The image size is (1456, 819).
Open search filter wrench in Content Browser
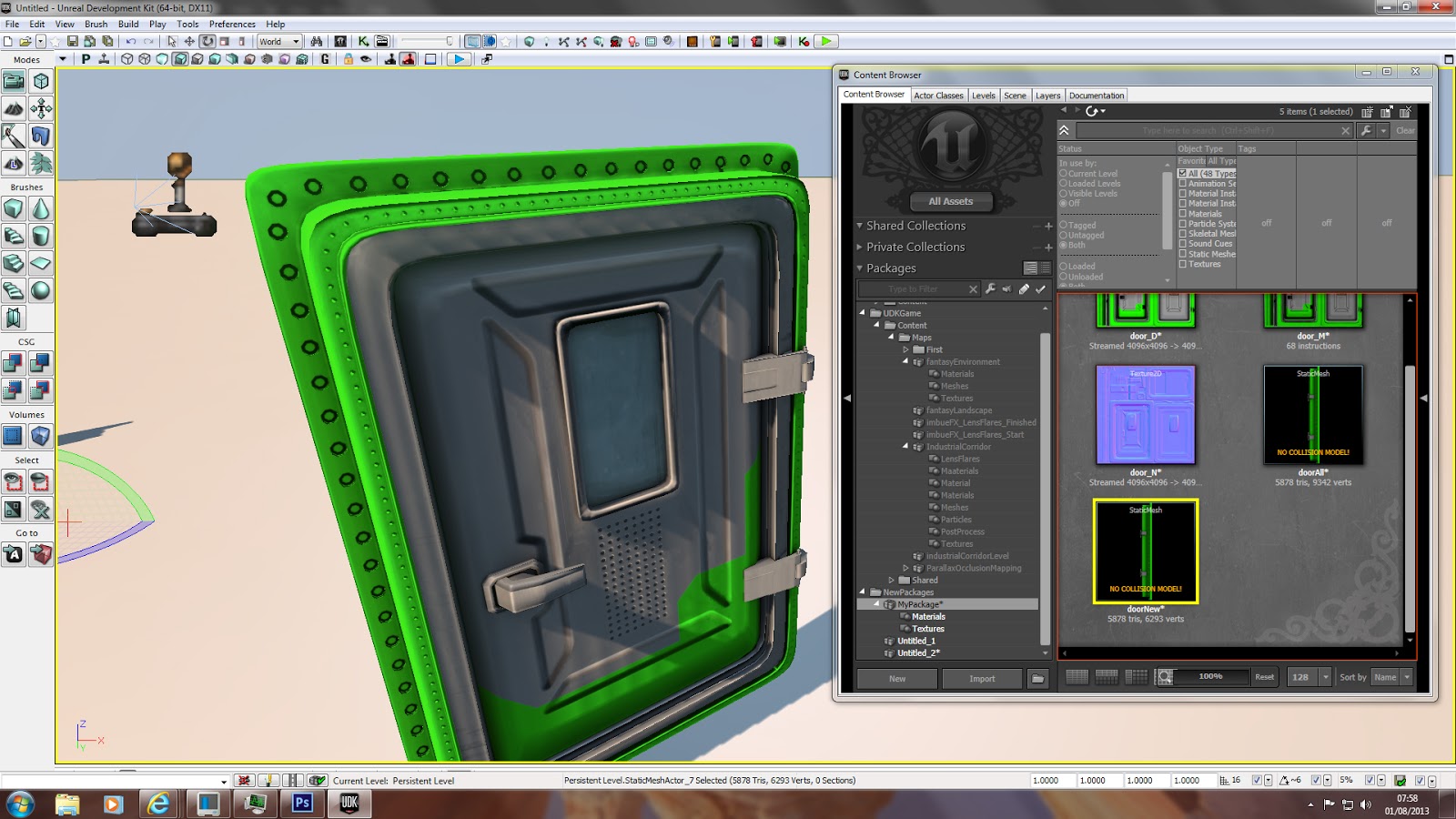[x=1366, y=131]
